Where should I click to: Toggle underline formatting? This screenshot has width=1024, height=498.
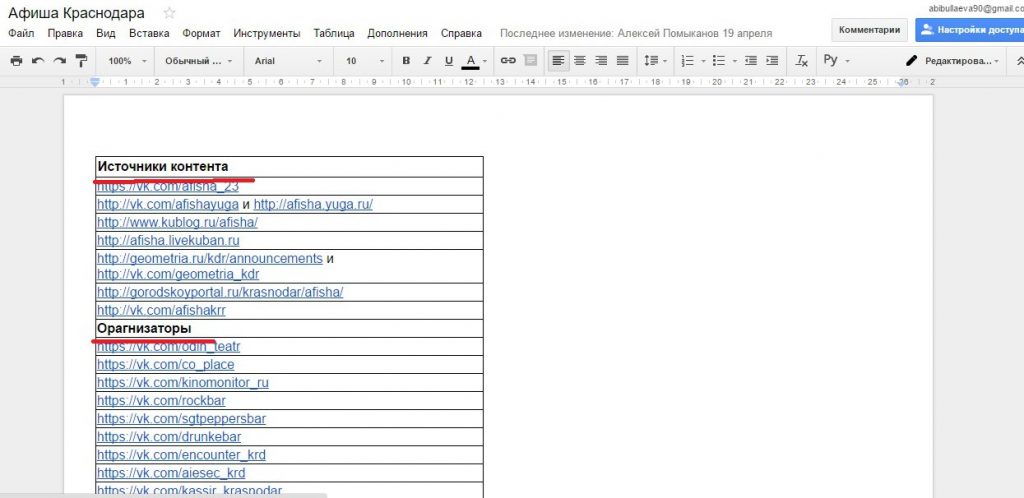(x=449, y=61)
